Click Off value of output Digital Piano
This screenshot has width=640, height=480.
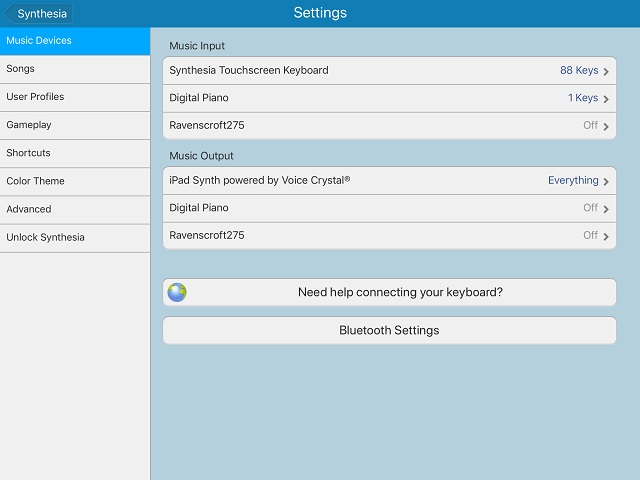(x=590, y=208)
